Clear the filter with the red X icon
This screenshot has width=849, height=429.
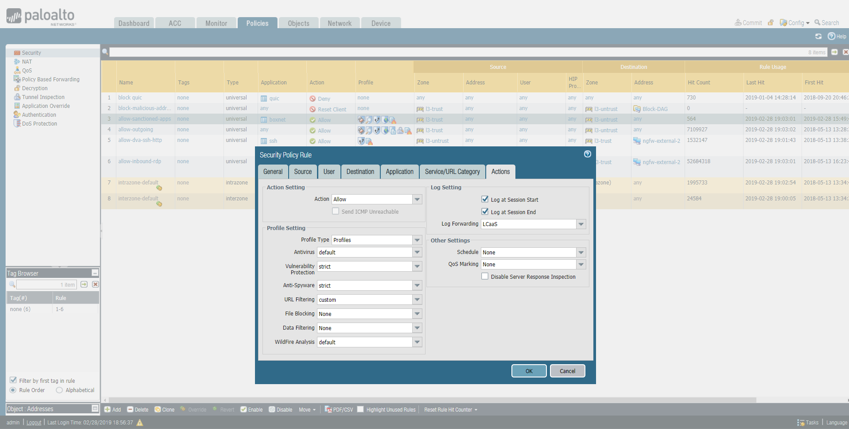pyautogui.click(x=845, y=52)
